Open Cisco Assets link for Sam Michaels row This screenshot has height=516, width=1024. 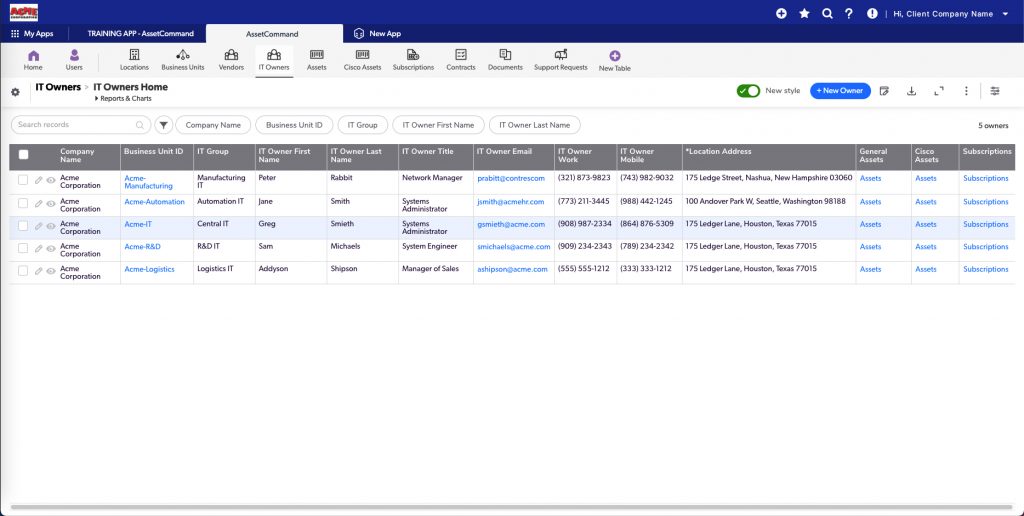(925, 247)
